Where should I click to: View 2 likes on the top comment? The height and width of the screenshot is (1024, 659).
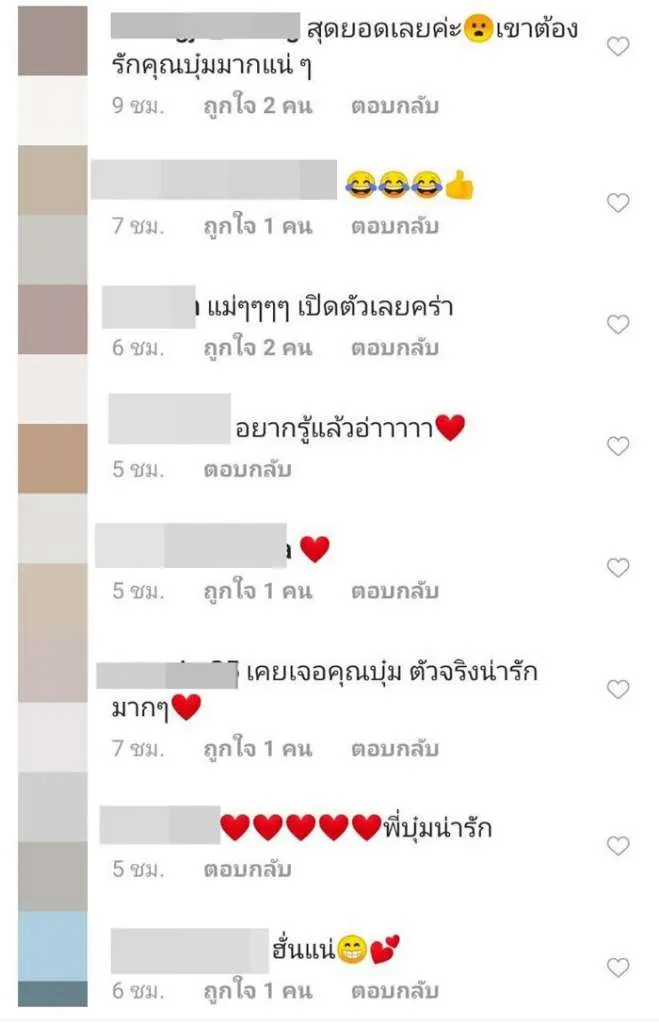[258, 106]
